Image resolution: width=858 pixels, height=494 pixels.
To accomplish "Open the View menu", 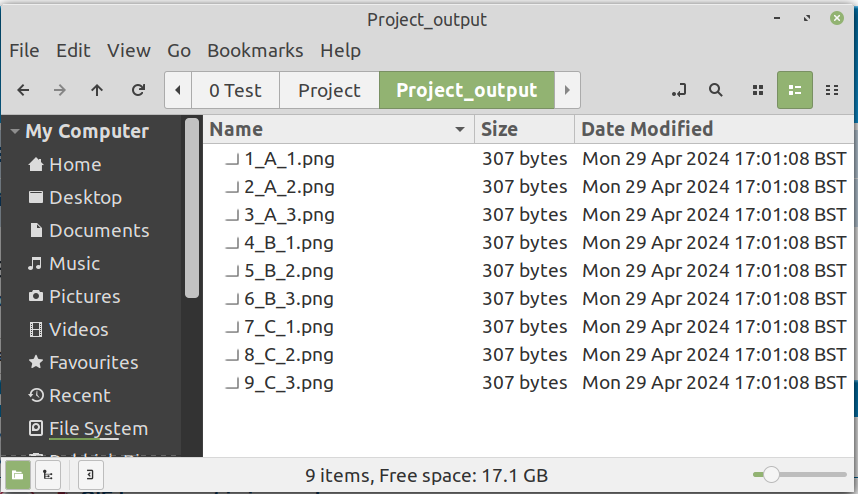I will tap(129, 50).
